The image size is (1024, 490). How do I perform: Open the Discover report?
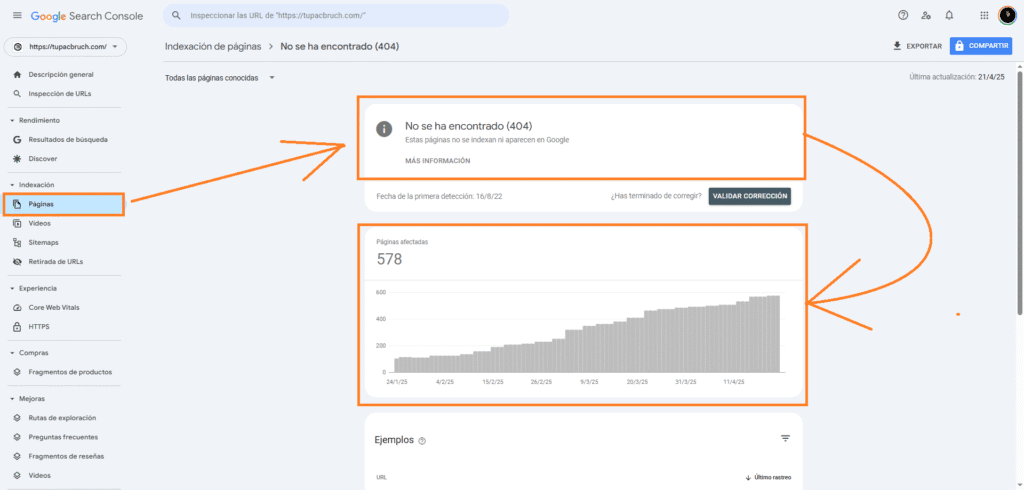(42, 158)
